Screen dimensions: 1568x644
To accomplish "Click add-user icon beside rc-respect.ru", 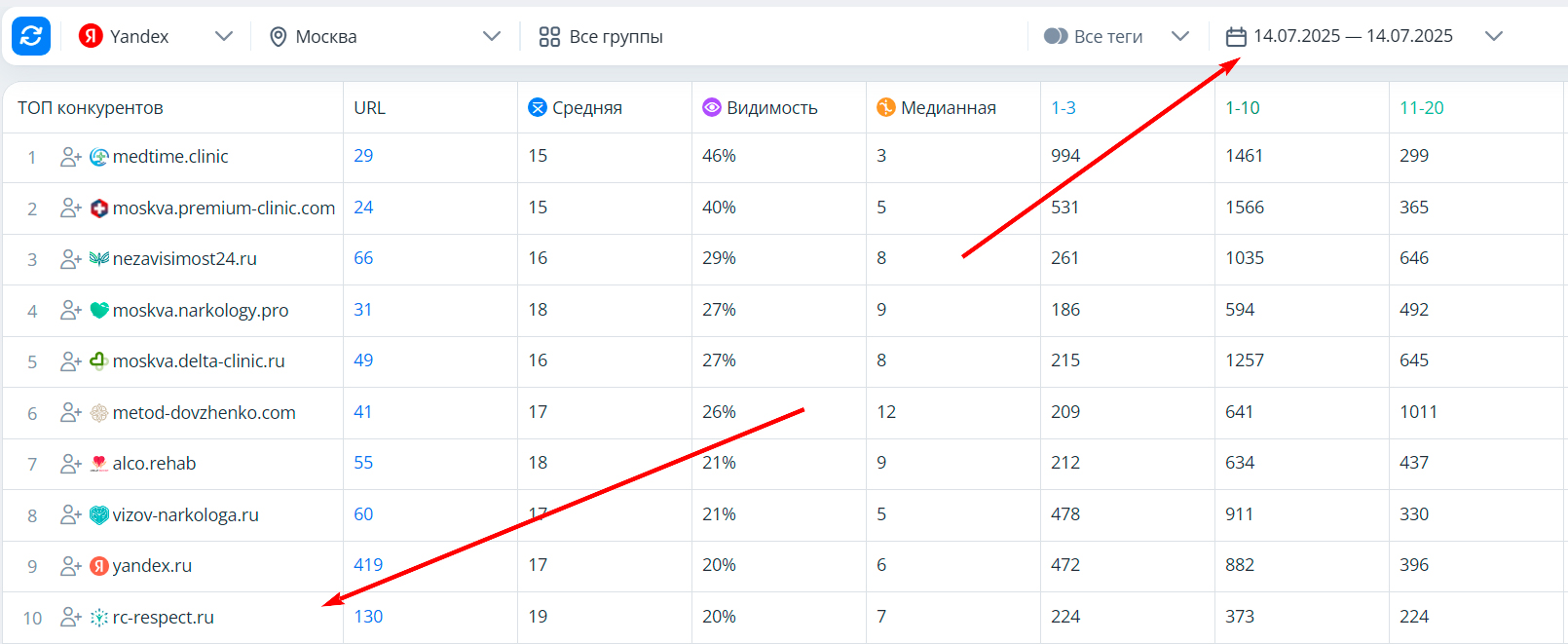I will (x=70, y=618).
